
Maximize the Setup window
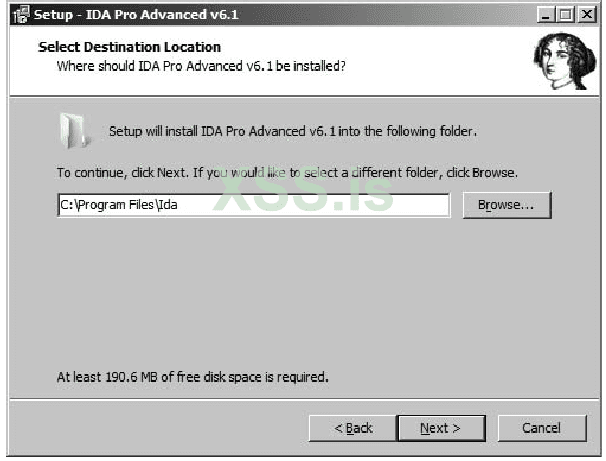coord(565,15)
